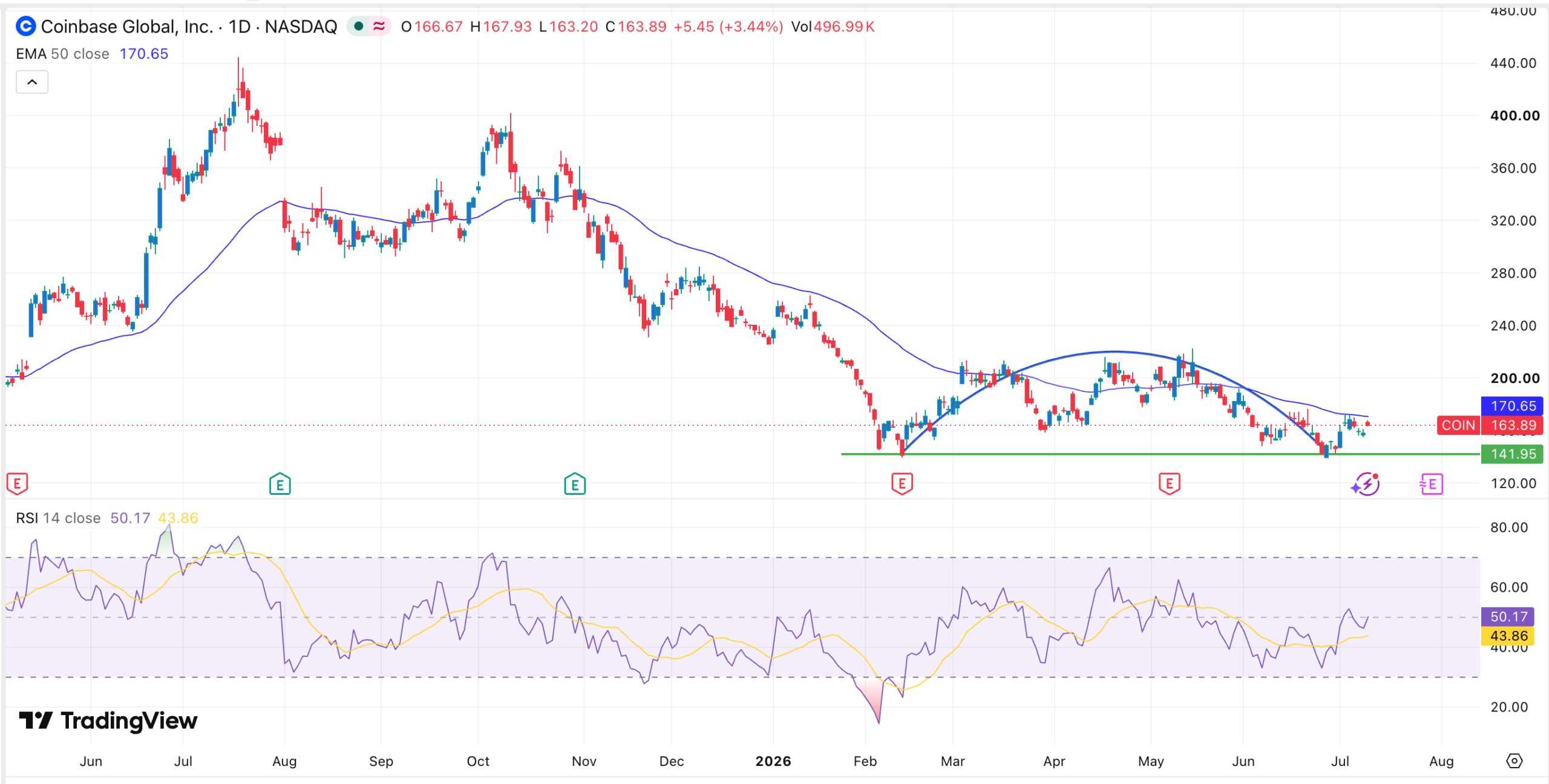
Task: Click the 80.00 RSI axis label
Action: (x=1509, y=528)
